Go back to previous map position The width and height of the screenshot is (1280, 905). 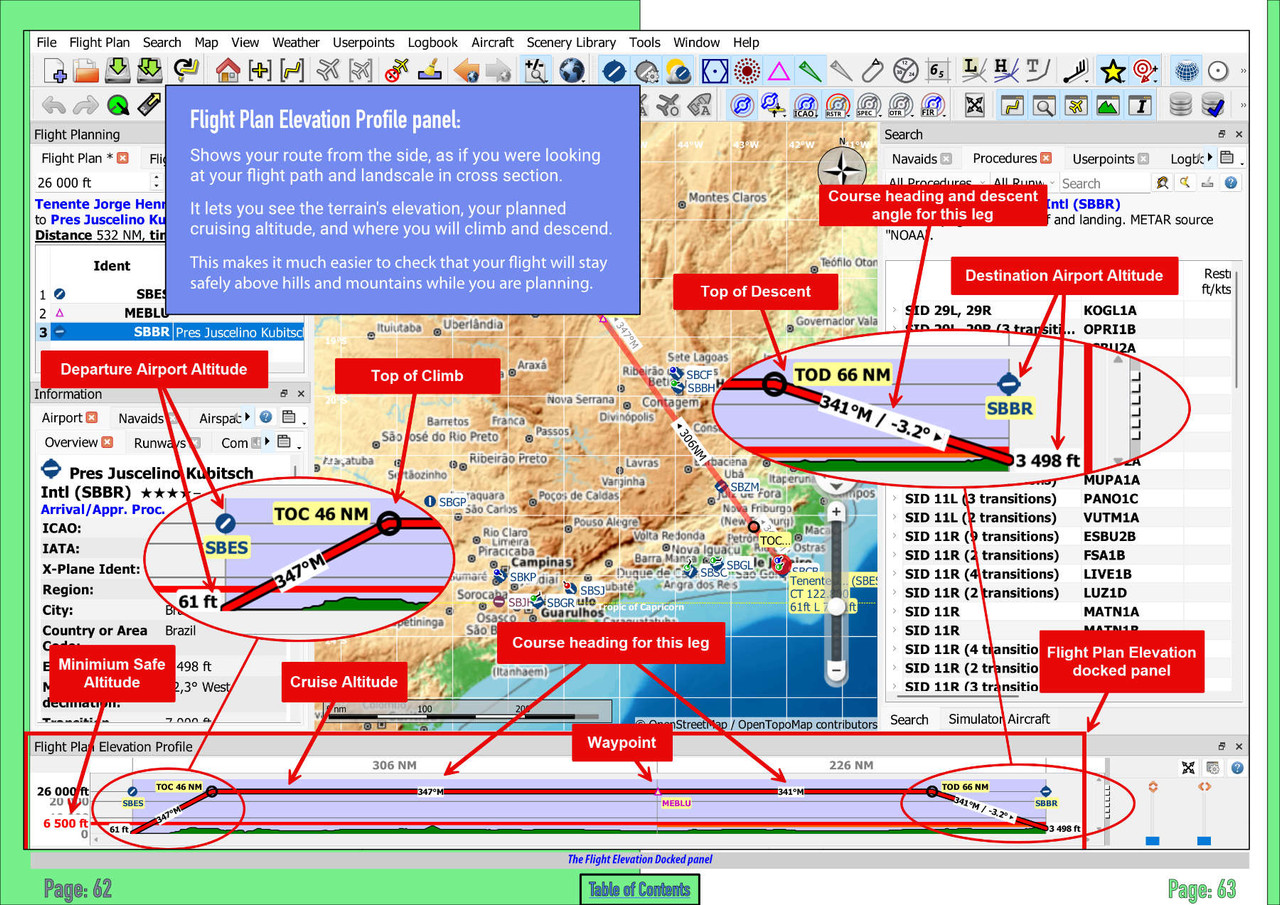(465, 70)
